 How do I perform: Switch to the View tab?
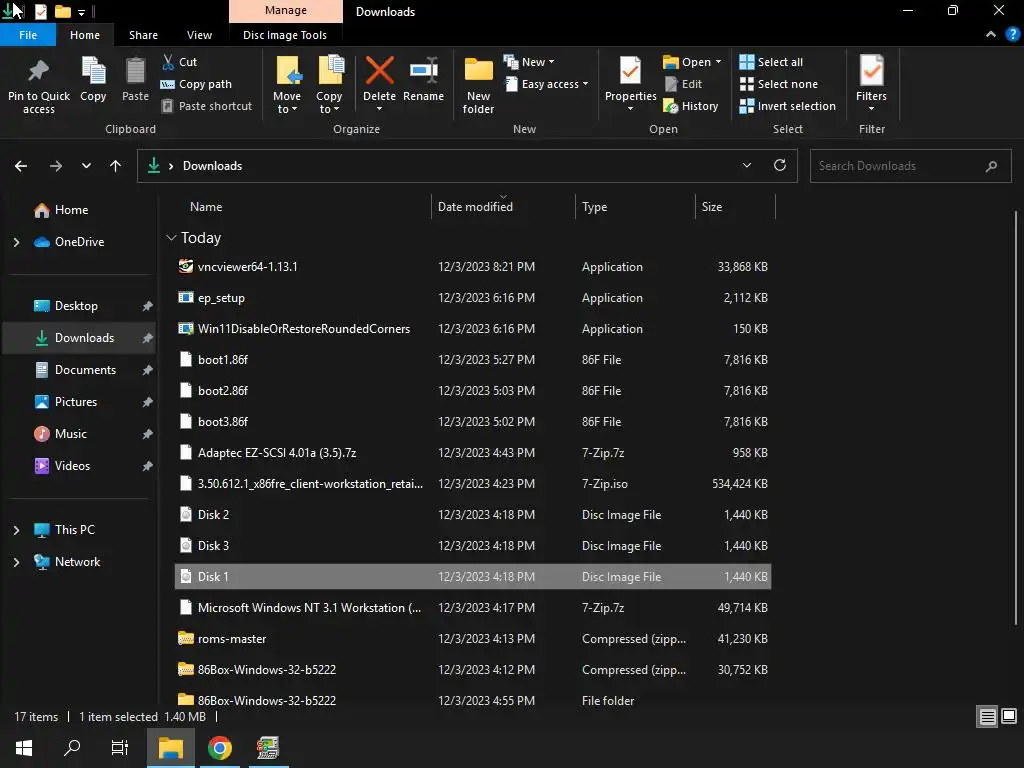(199, 35)
